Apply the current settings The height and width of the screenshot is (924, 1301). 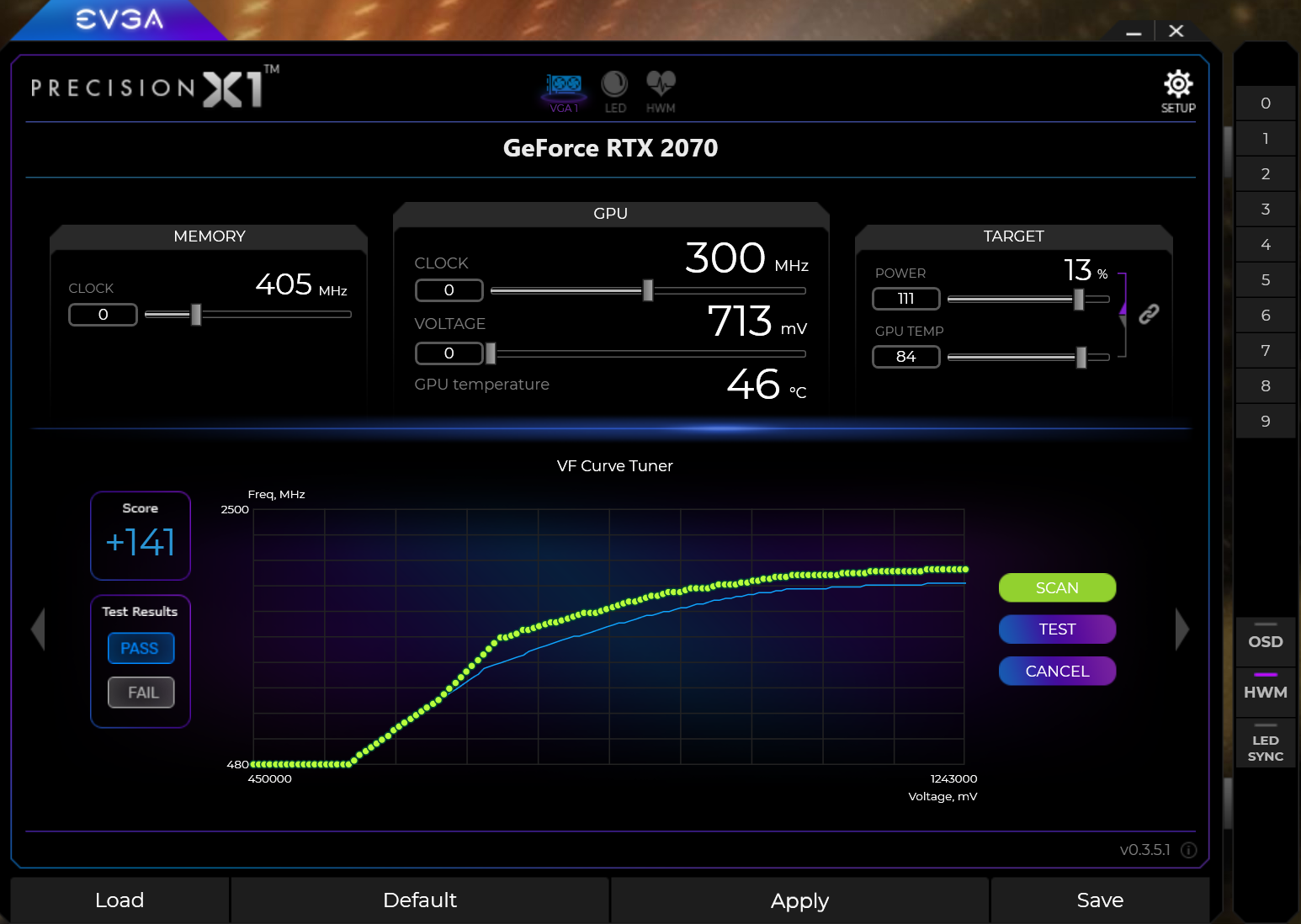pos(799,900)
